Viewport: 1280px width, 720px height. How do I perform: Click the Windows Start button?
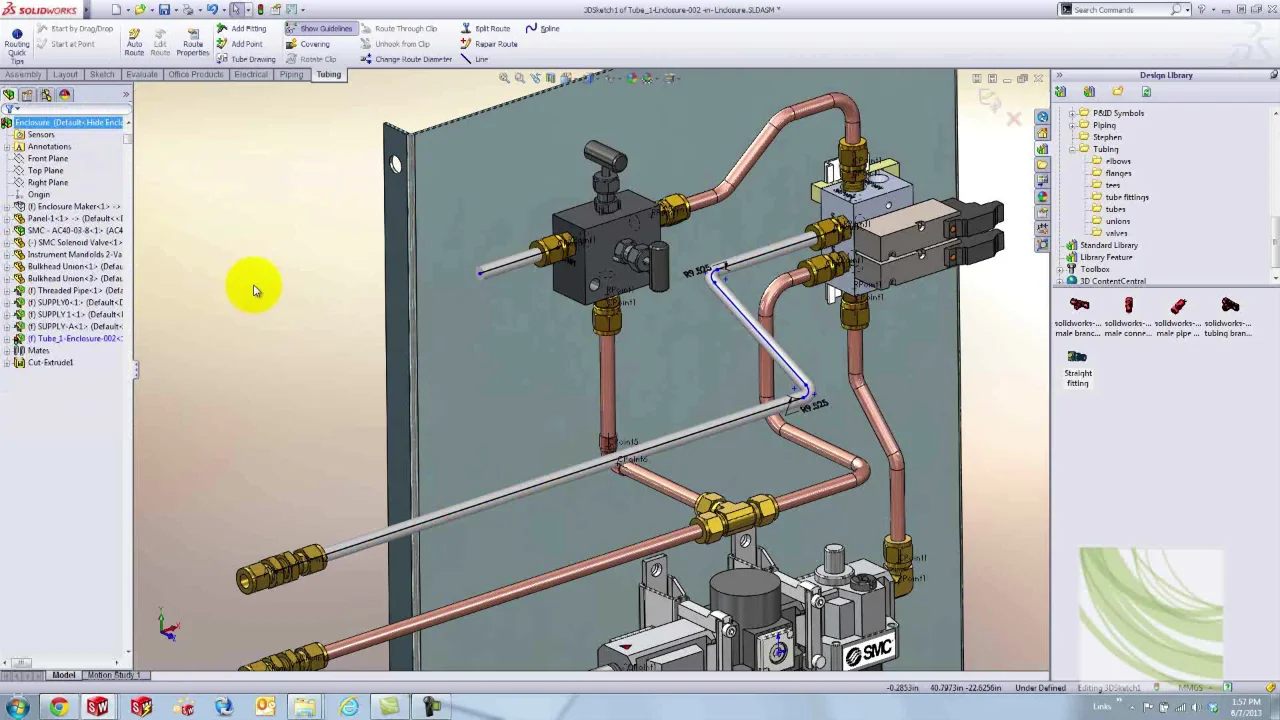17,708
